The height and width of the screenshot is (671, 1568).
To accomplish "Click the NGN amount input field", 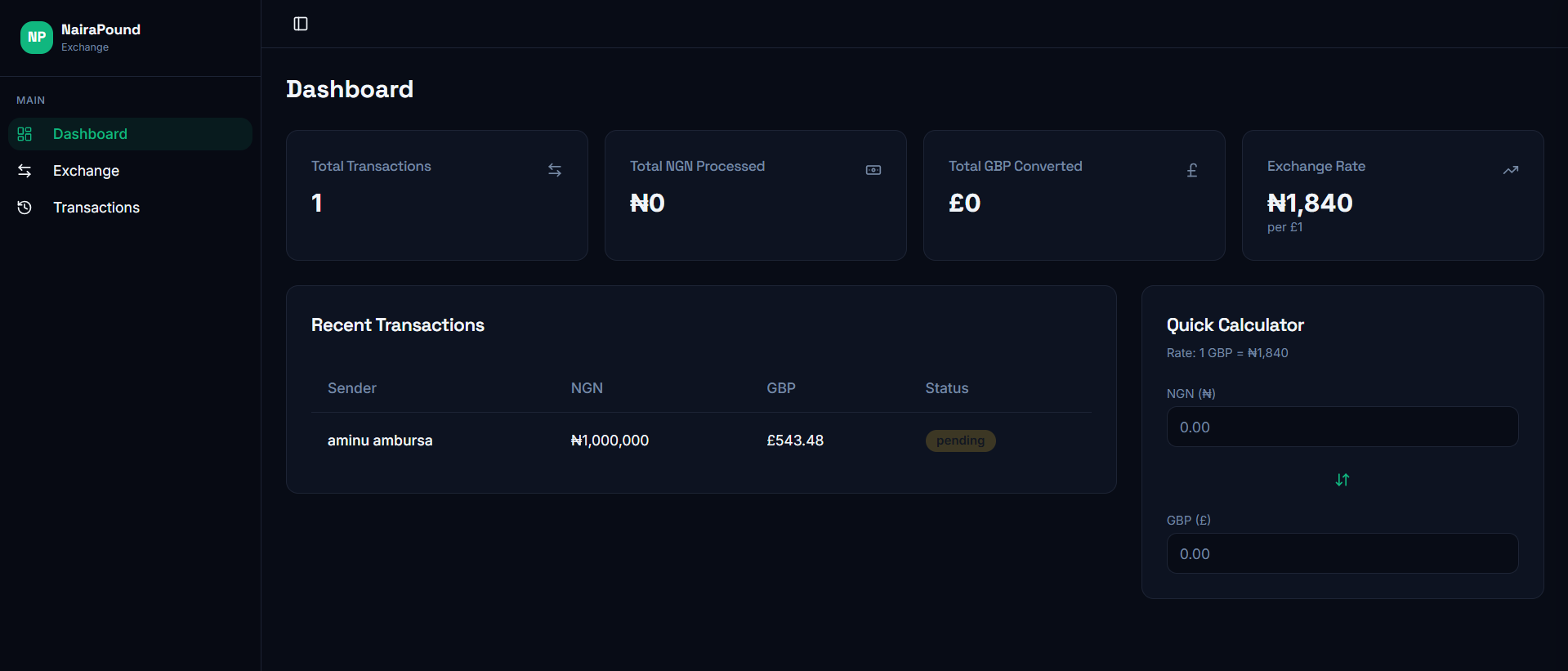I will point(1342,427).
